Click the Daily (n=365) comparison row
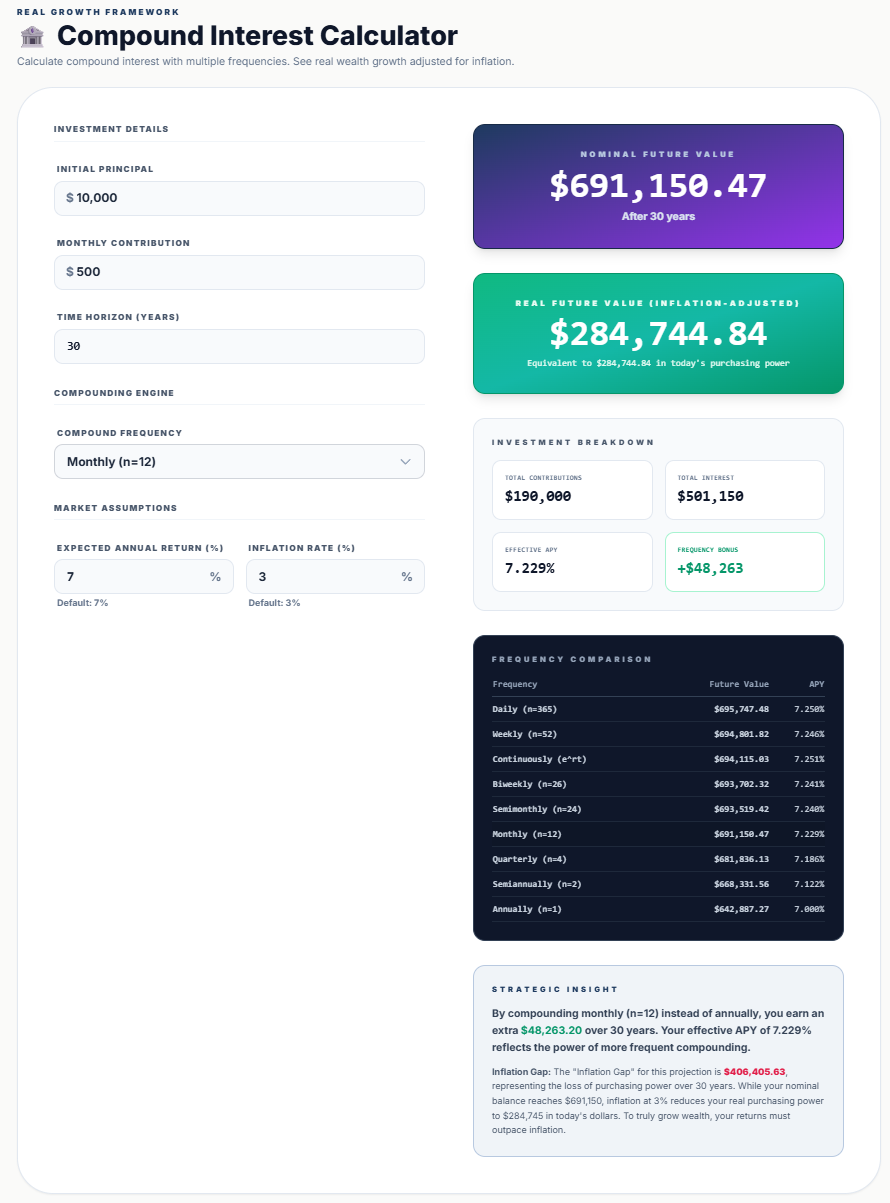Viewport: 890px width, 1203px height. pyautogui.click(x=658, y=709)
